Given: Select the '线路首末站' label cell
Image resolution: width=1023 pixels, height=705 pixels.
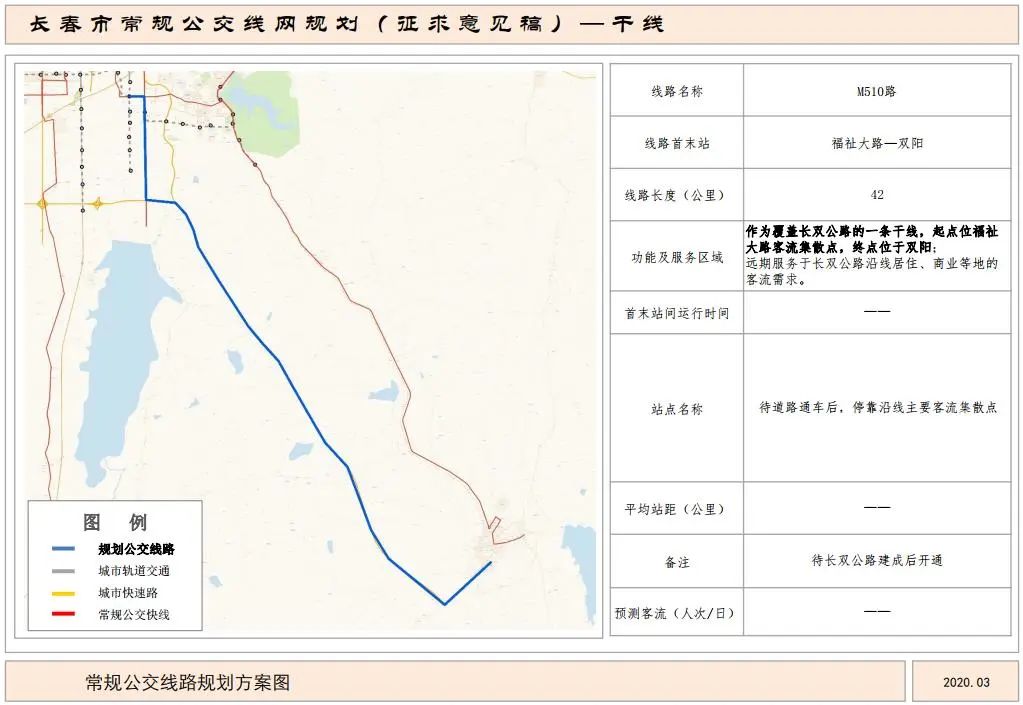Looking at the screenshot, I should click(x=677, y=143).
